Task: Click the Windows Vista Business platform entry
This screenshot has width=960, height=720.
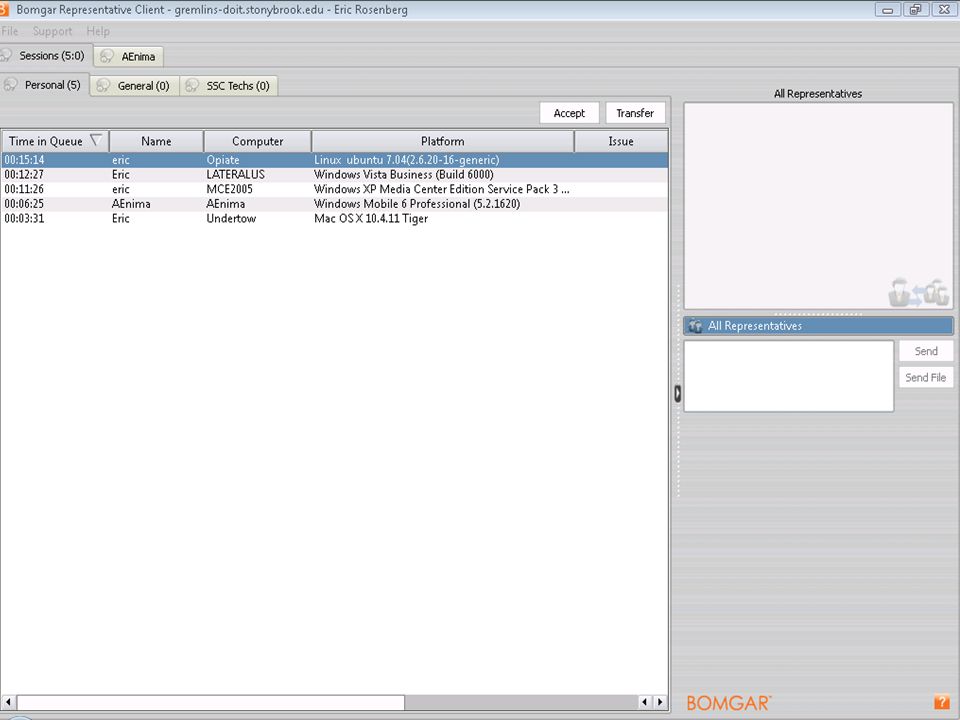Action: [x=403, y=174]
